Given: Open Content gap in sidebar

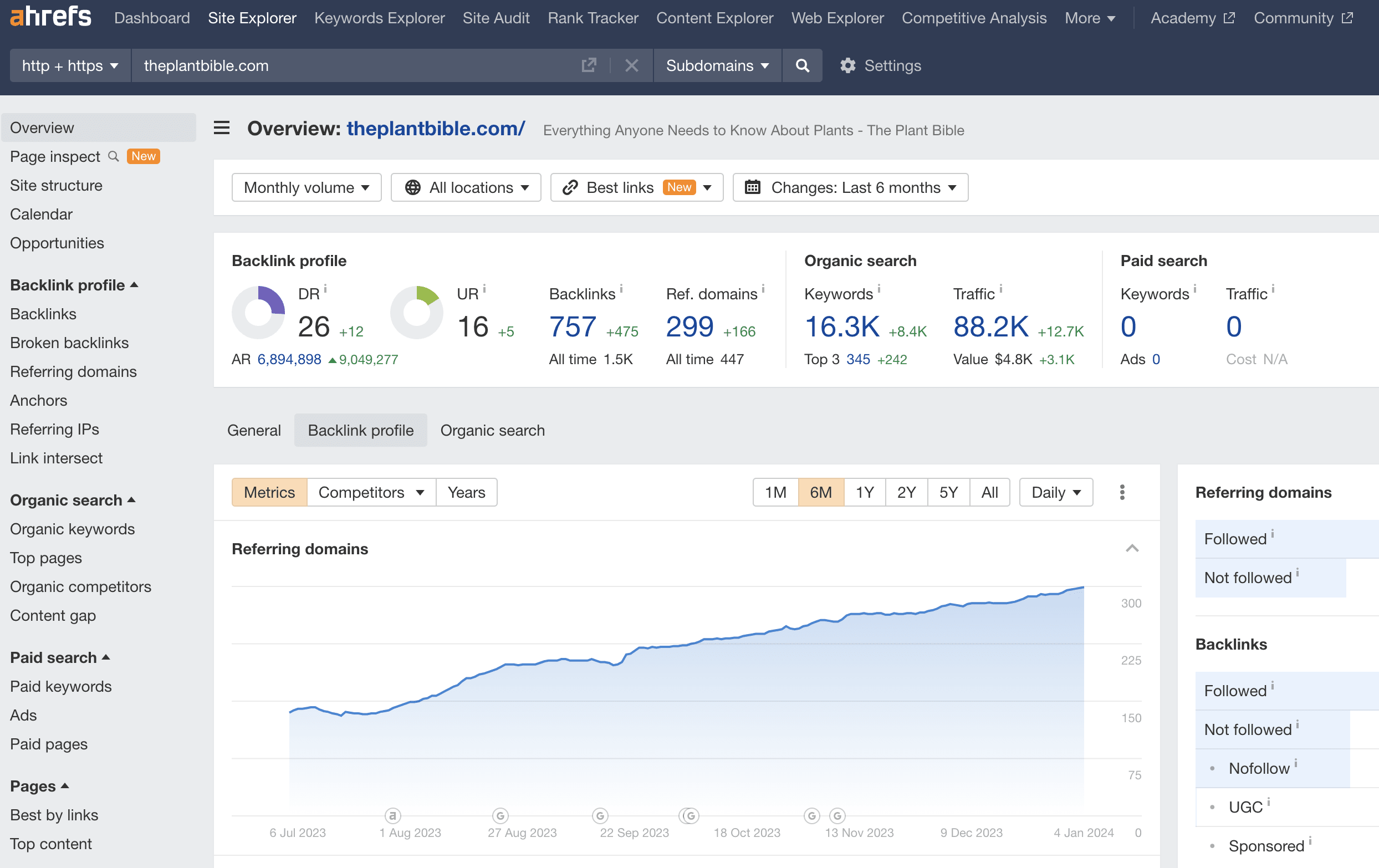Looking at the screenshot, I should click(53, 615).
